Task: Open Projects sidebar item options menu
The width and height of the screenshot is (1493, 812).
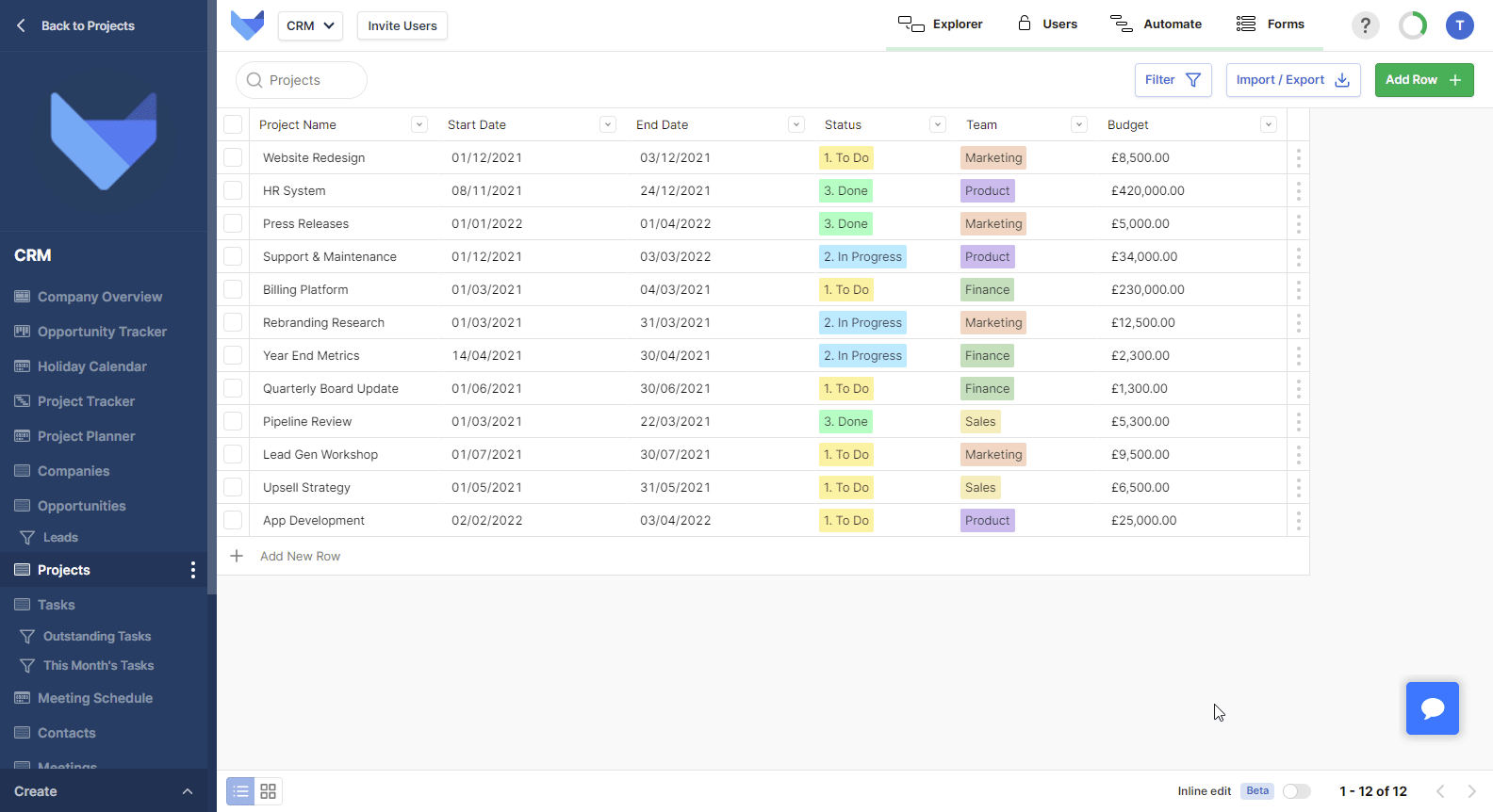Action: click(193, 570)
